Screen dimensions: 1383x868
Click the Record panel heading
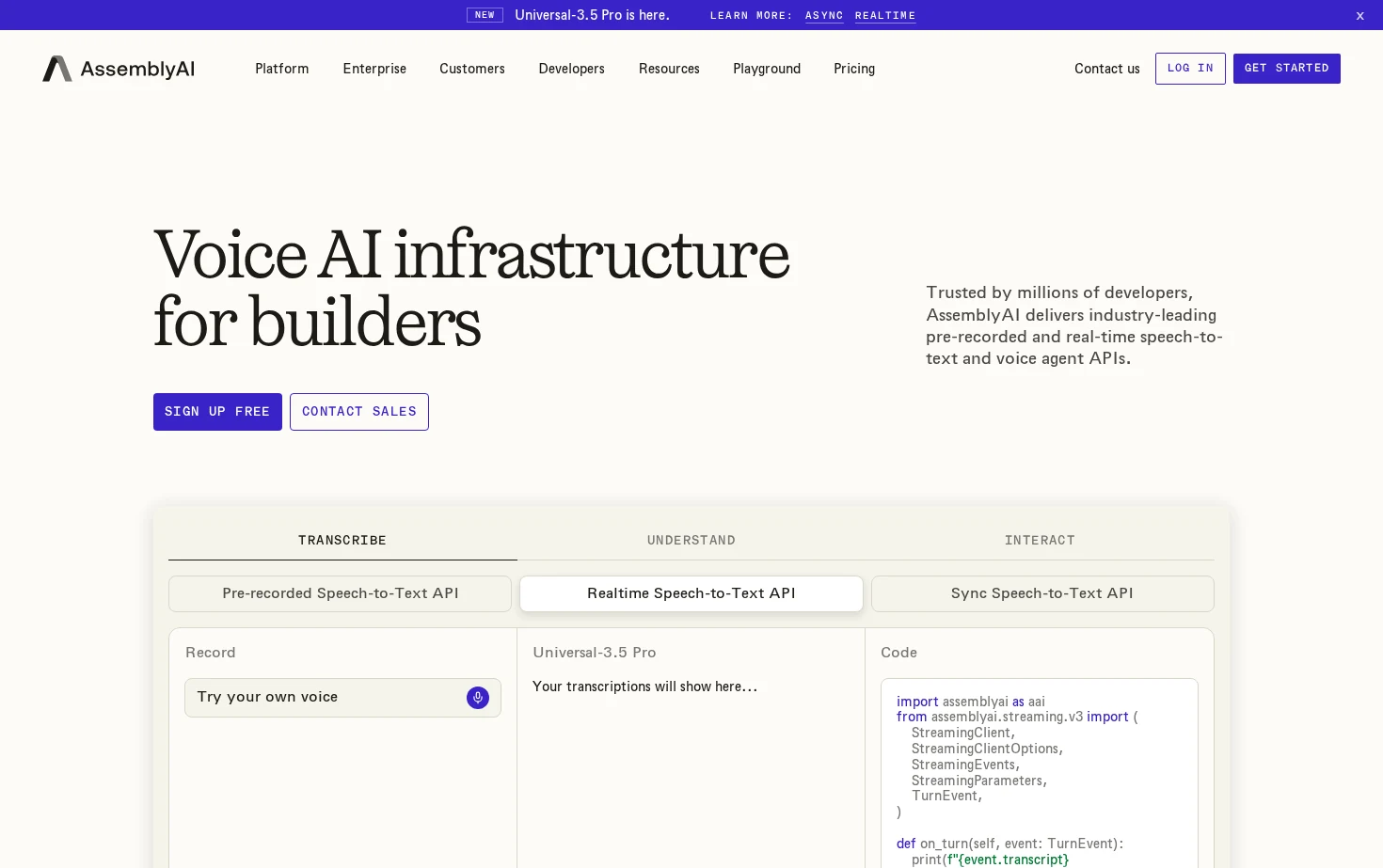[x=211, y=653]
